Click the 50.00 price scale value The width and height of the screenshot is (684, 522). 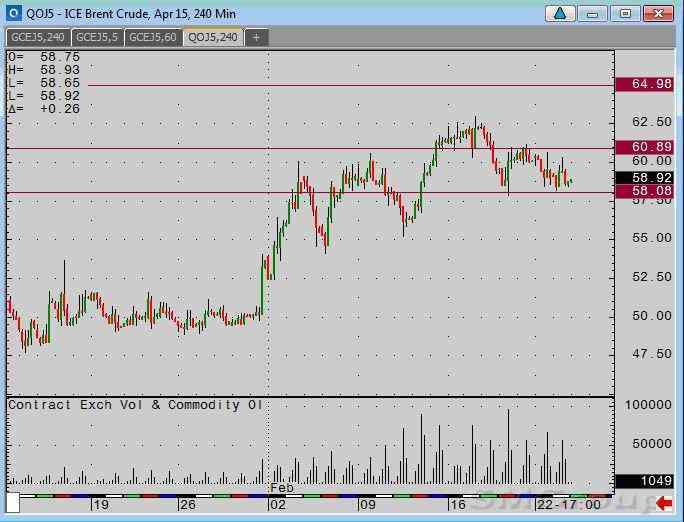coord(652,315)
